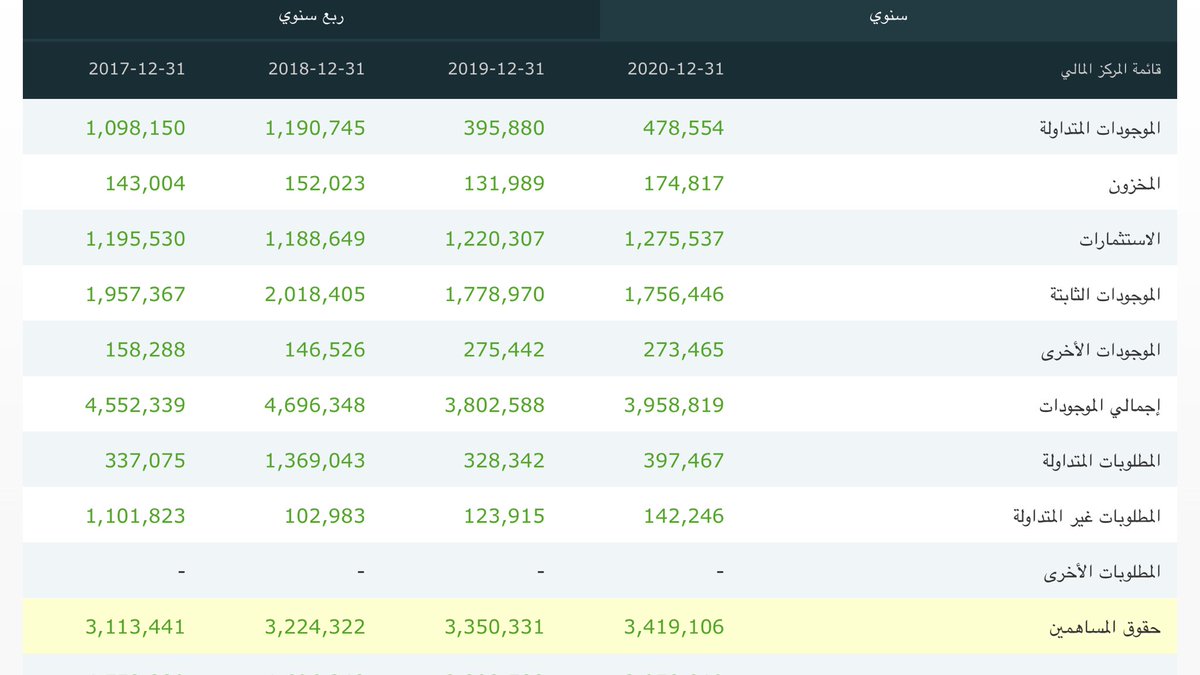1200x675 pixels.
Task: Pick the investments figure 1,188,649
Action: [x=315, y=240]
